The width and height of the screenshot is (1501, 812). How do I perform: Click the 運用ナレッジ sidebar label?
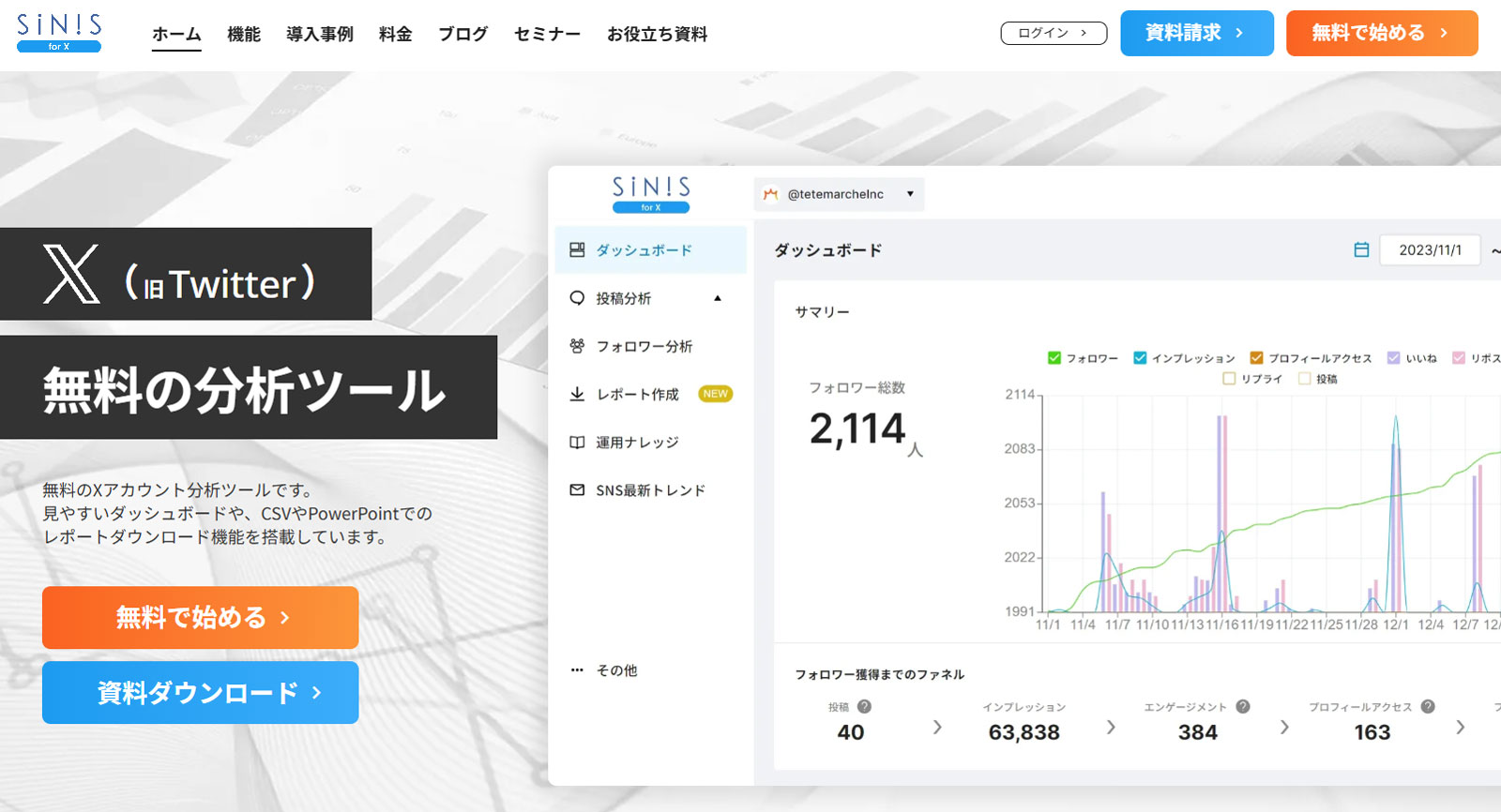(637, 443)
